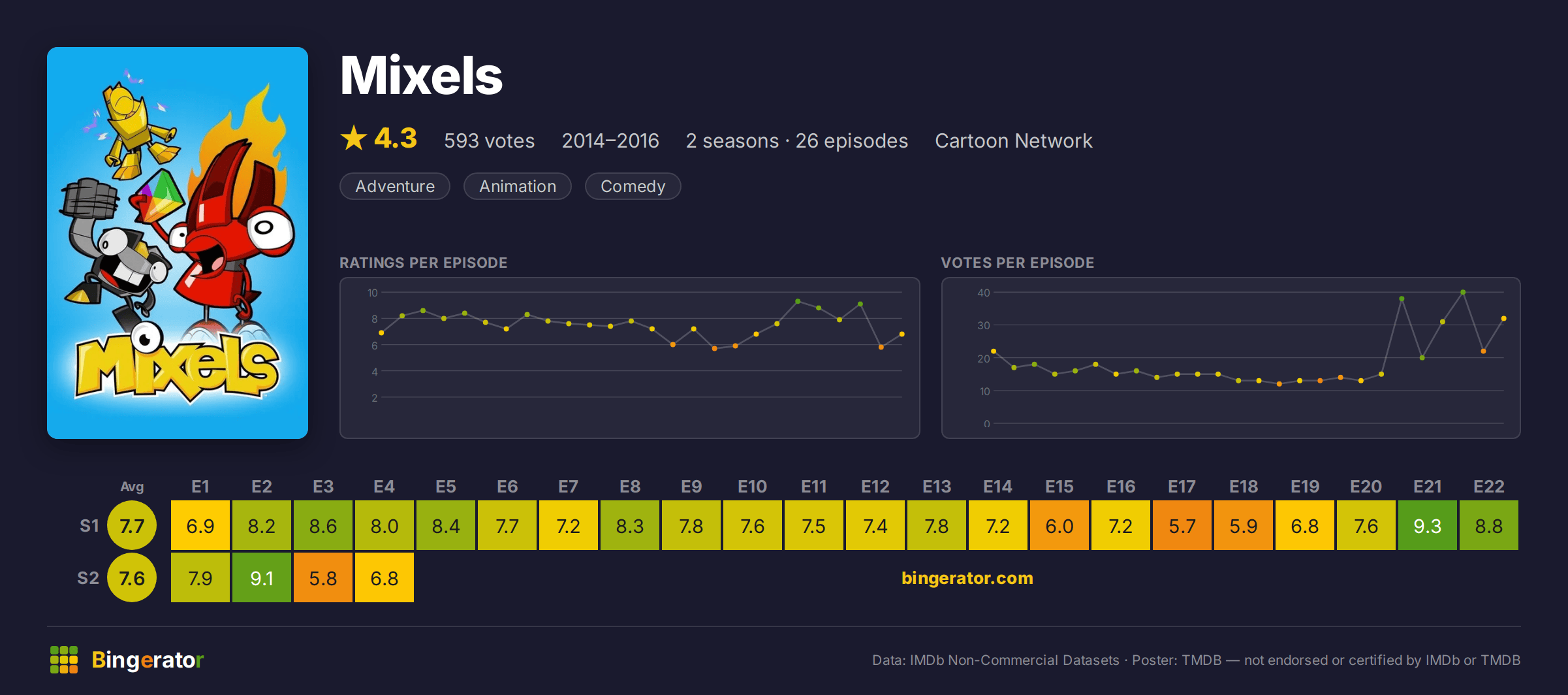Click the yellow star rating icon
1568x695 pixels.
pyautogui.click(x=354, y=138)
